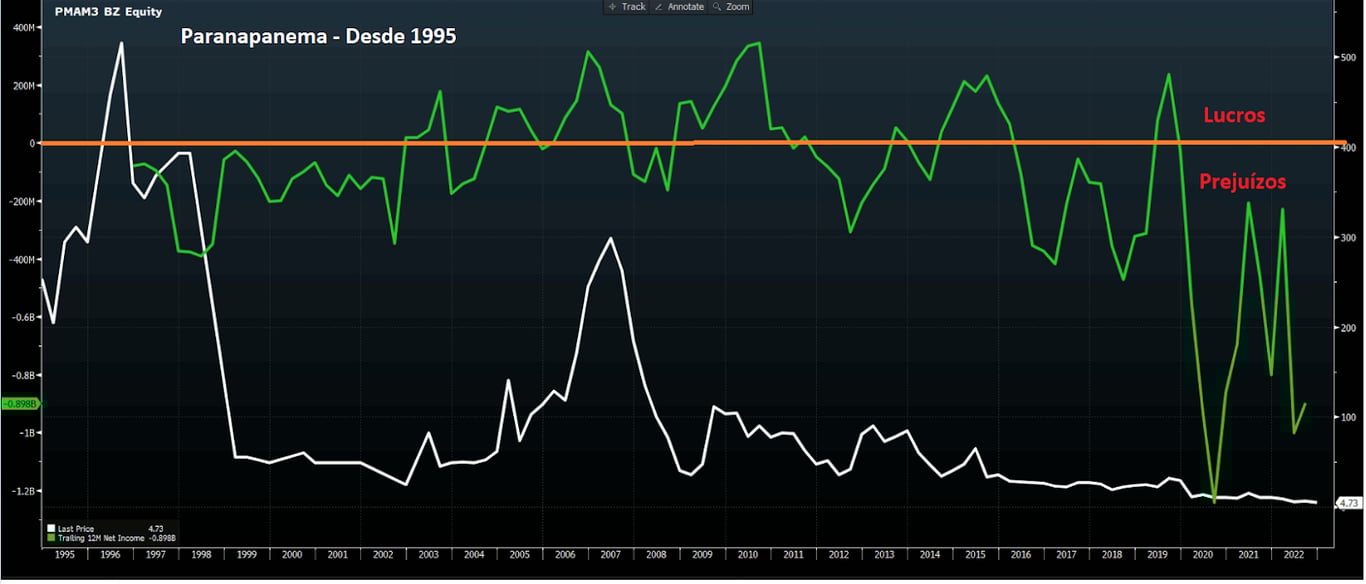Click the 500 label on the right price axis
This screenshot has width=1366, height=584.
tap(1347, 57)
